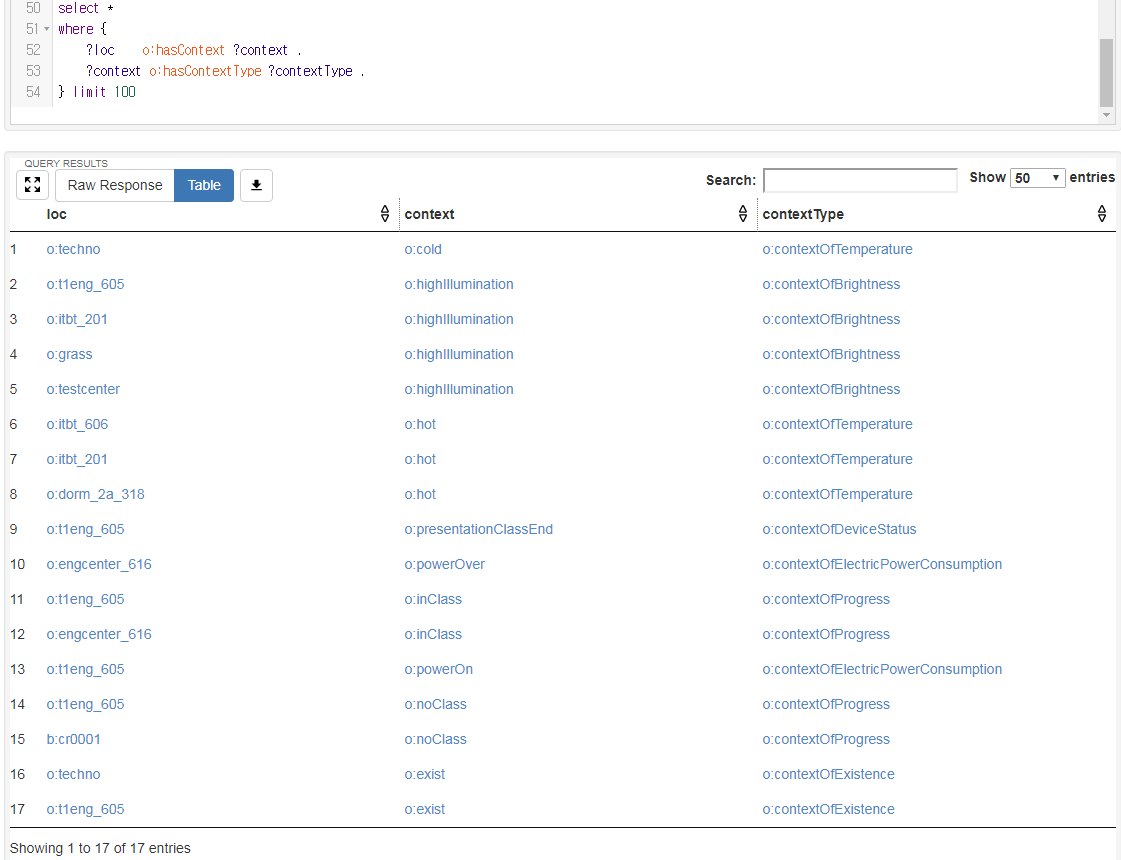
Task: Open the o:powerOver context link
Action: coord(444,564)
